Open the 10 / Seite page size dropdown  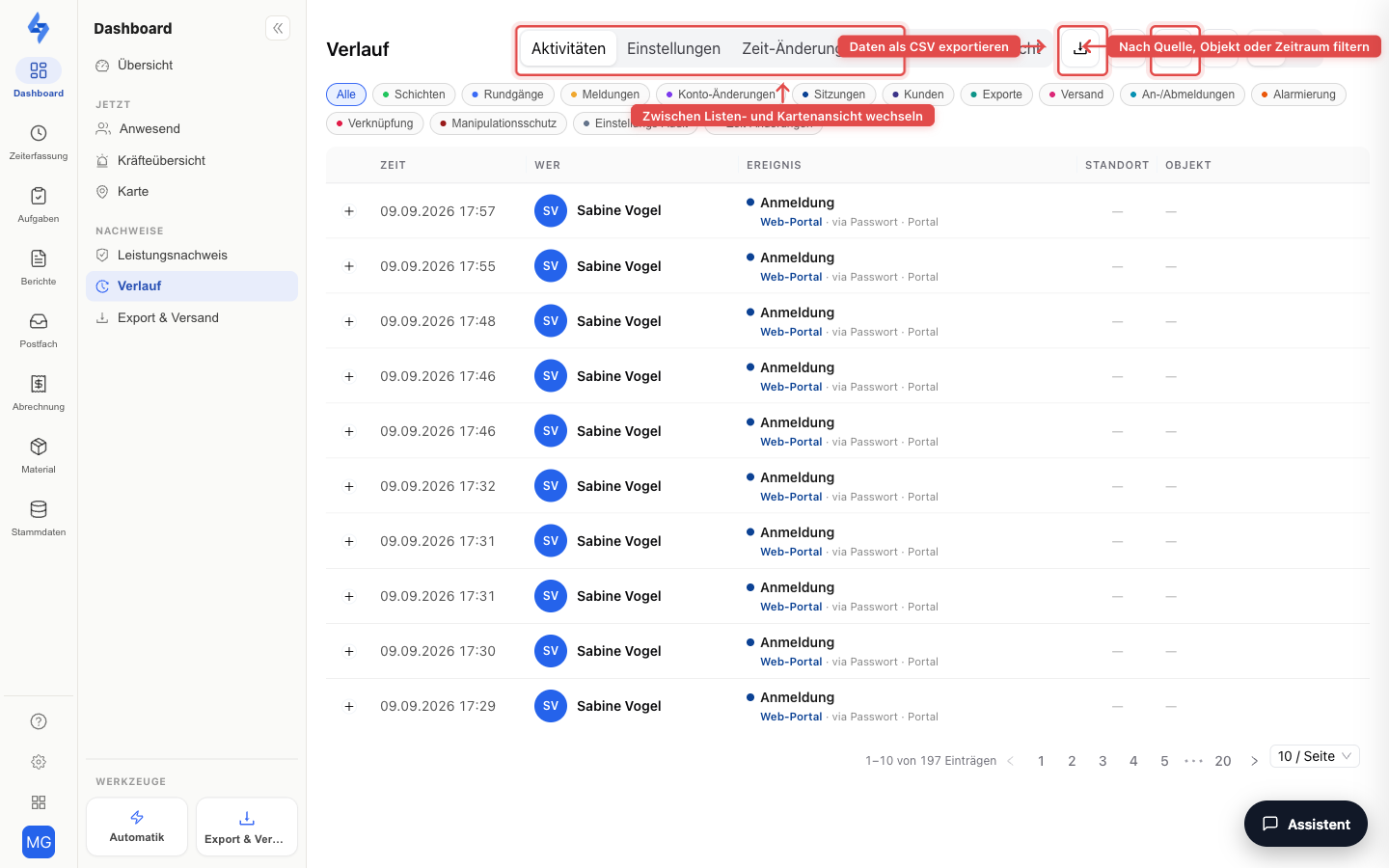[x=1316, y=756]
